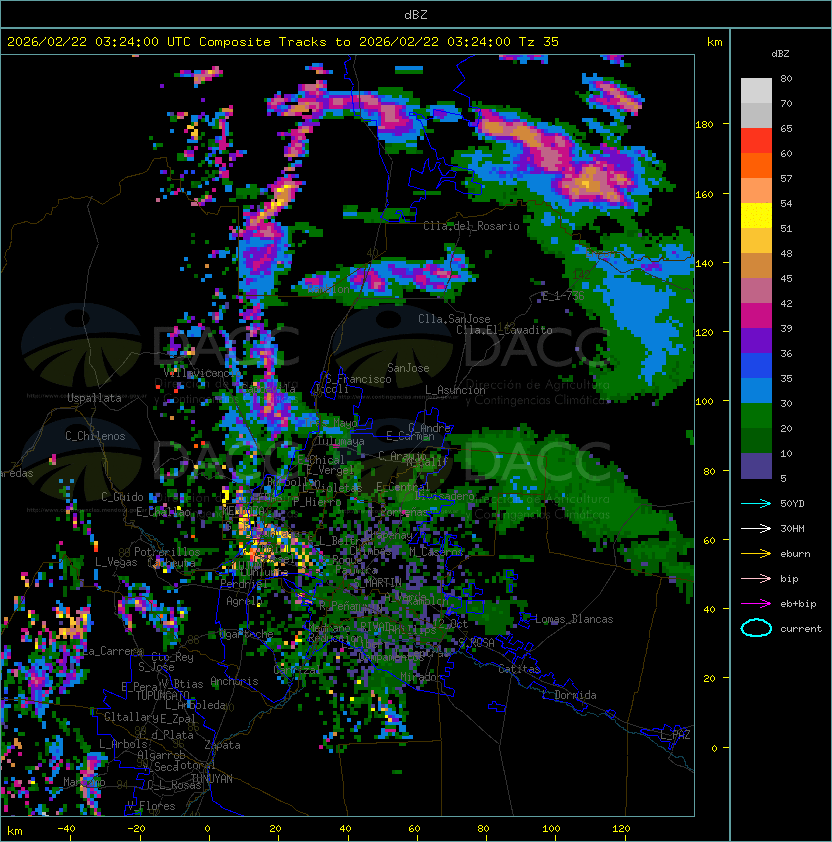Screen dimensions: 832x842
Task: Click the -40 km mark on horizontal axis
Action: pos(66,829)
